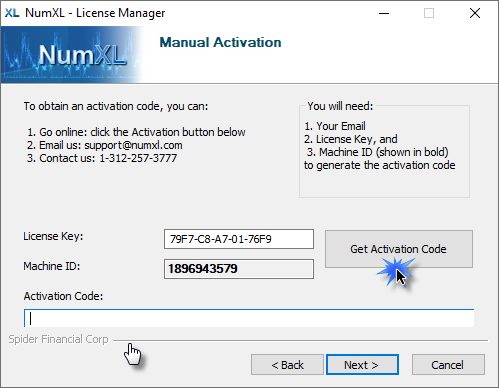Click the 'Activation Code:' label
499x388 pixels.
[x=63, y=296]
